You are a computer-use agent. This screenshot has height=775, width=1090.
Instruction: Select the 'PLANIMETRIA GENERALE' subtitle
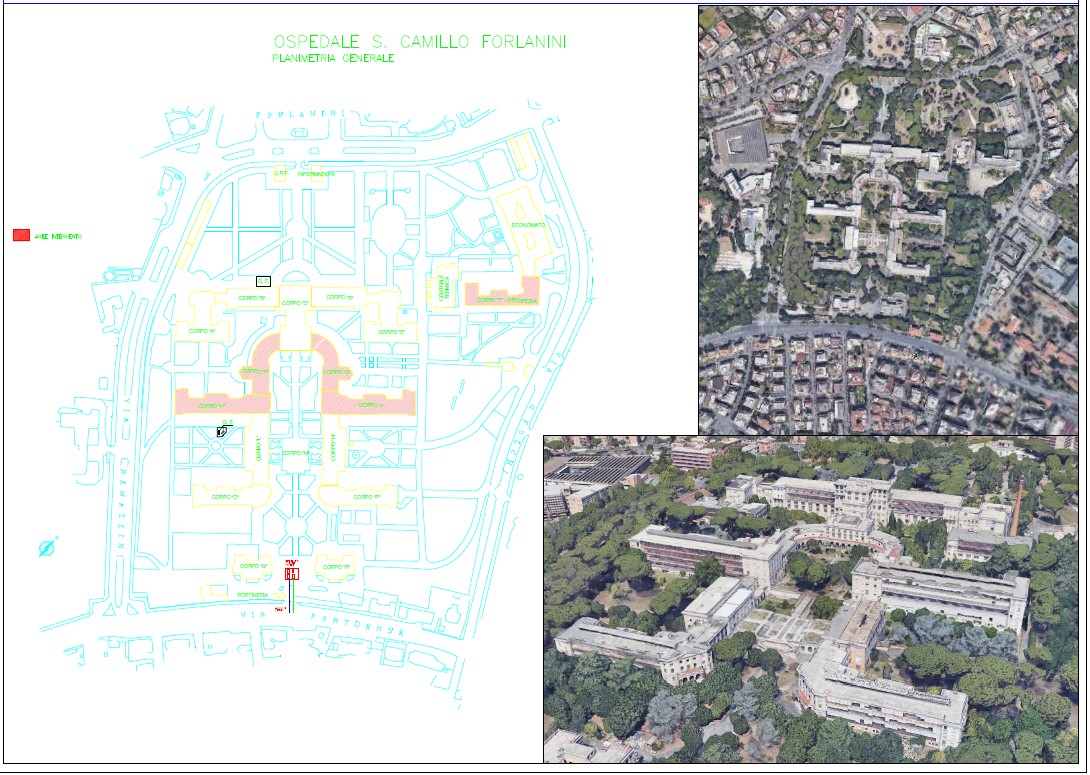coord(333,59)
